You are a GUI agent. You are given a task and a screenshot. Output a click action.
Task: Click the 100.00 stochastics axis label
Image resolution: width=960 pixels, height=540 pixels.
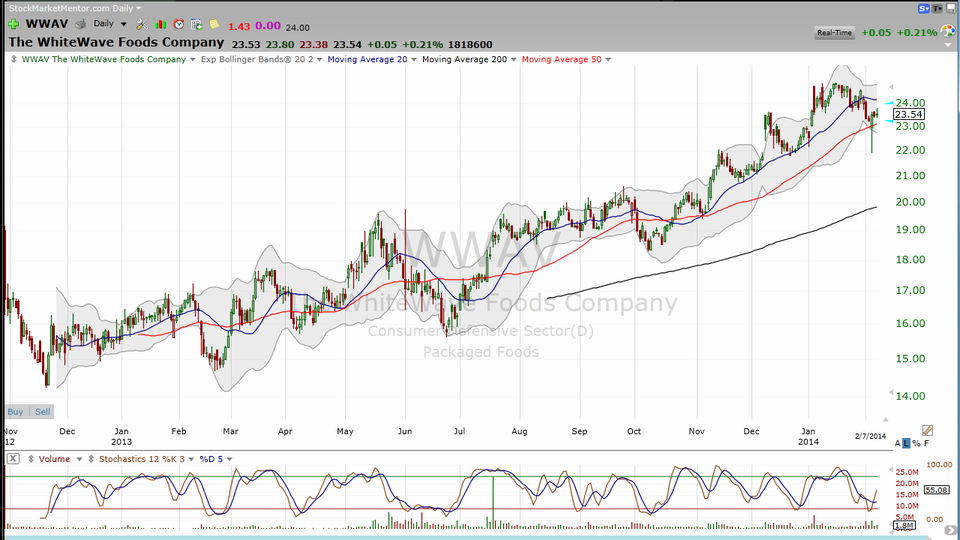[x=939, y=465]
